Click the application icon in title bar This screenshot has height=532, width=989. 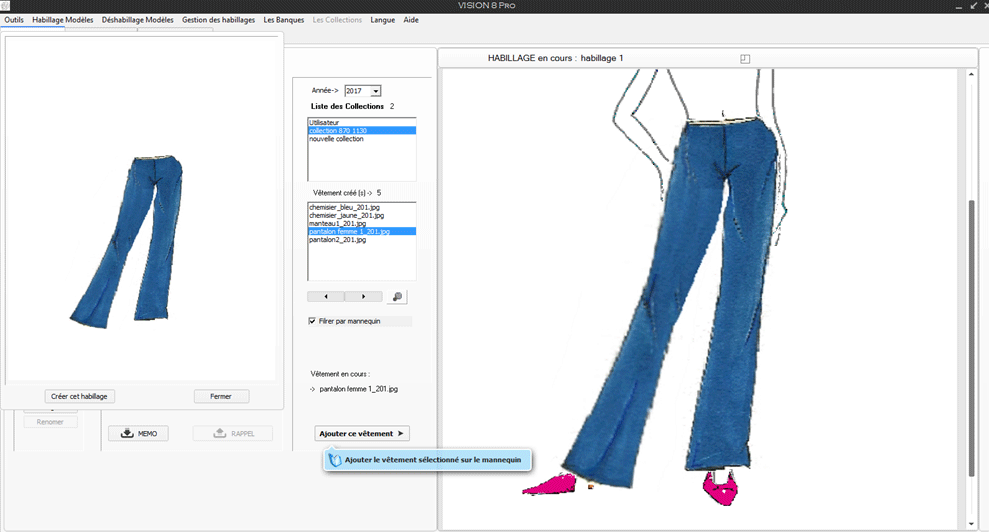click(6, 6)
